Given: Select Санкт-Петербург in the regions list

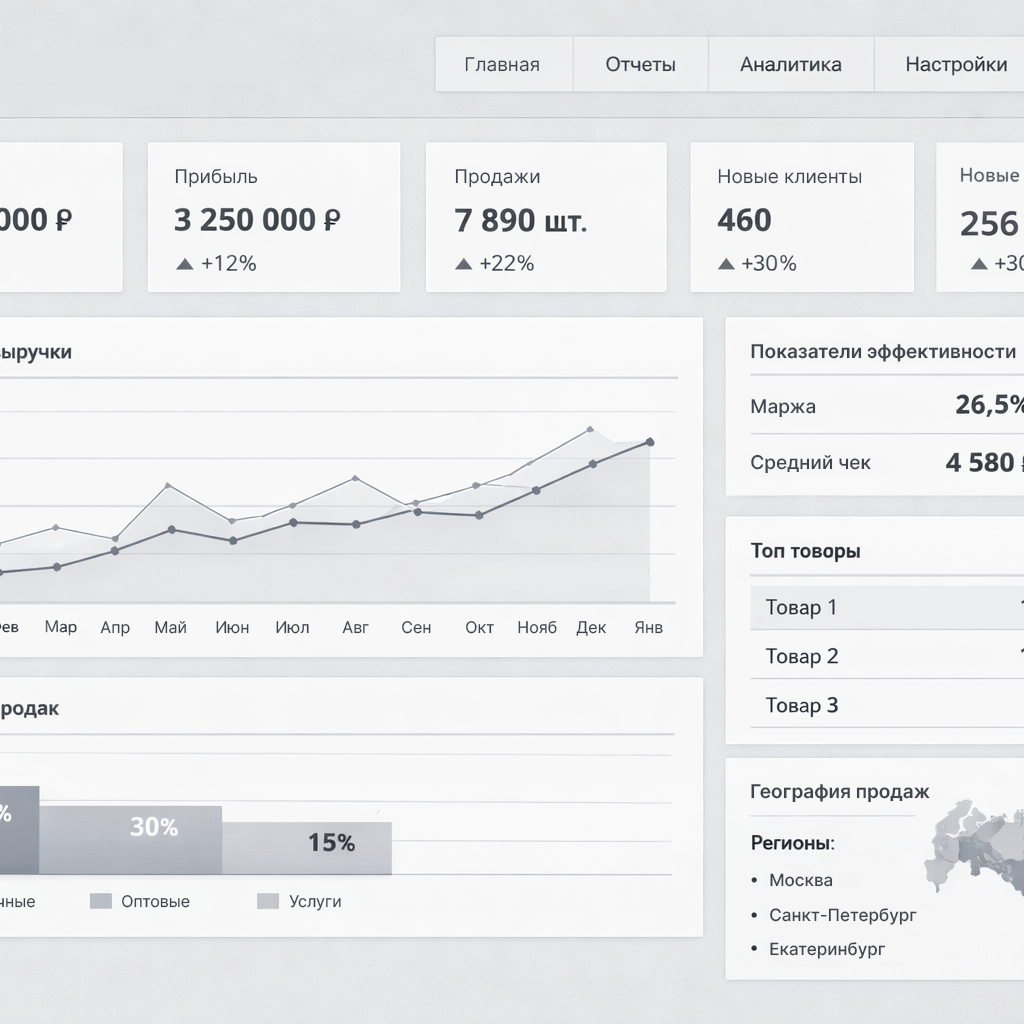Looking at the screenshot, I should tap(842, 915).
